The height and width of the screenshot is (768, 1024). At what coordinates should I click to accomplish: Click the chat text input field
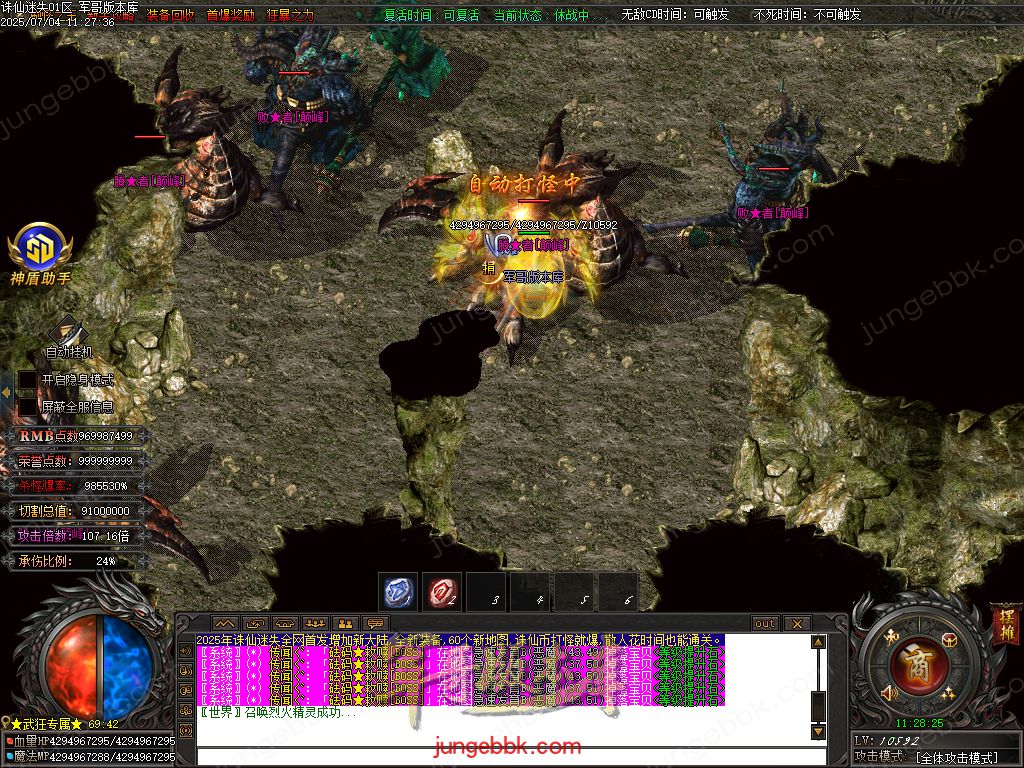click(x=511, y=757)
